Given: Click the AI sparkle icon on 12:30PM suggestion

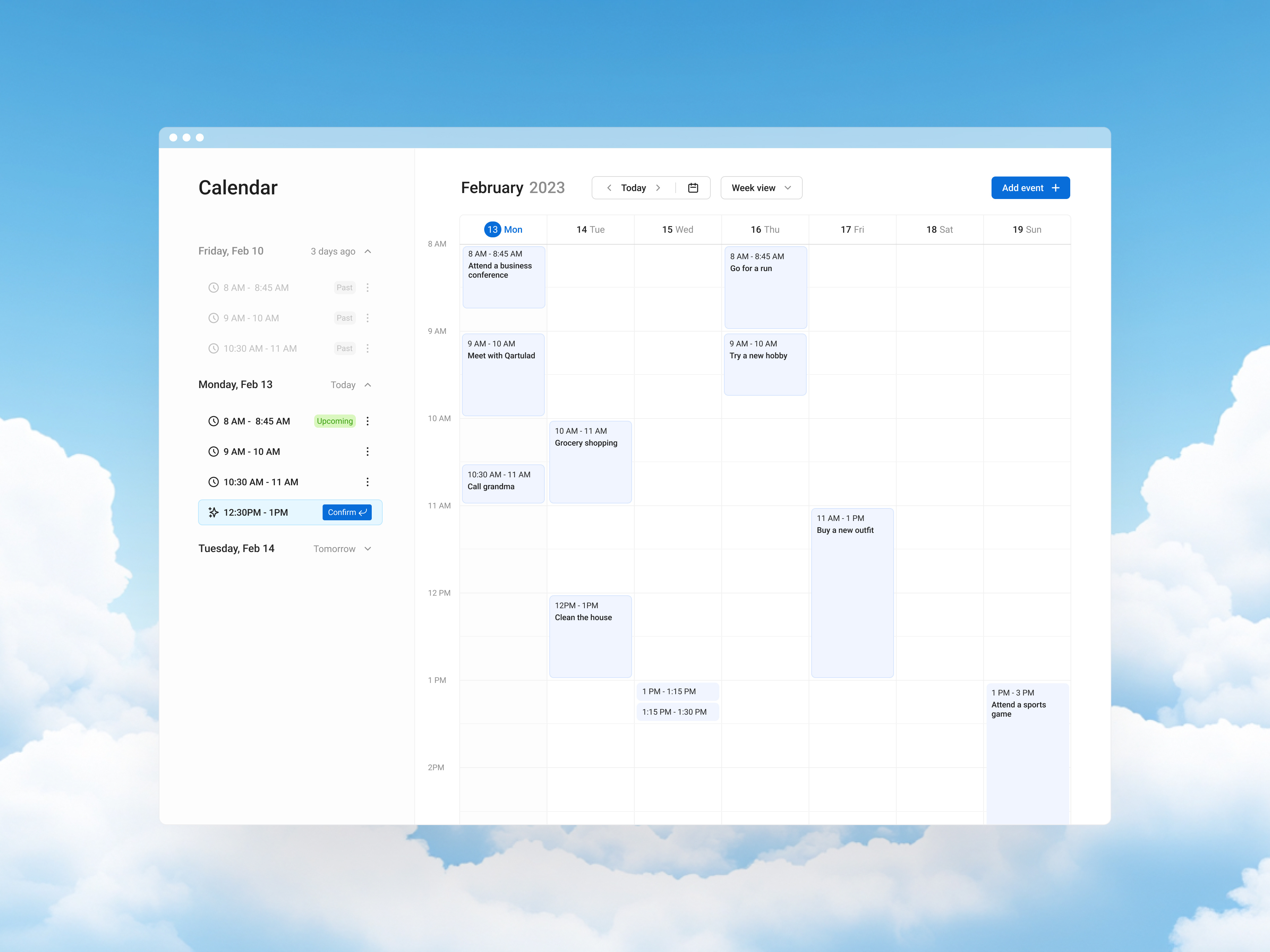Looking at the screenshot, I should point(213,512).
